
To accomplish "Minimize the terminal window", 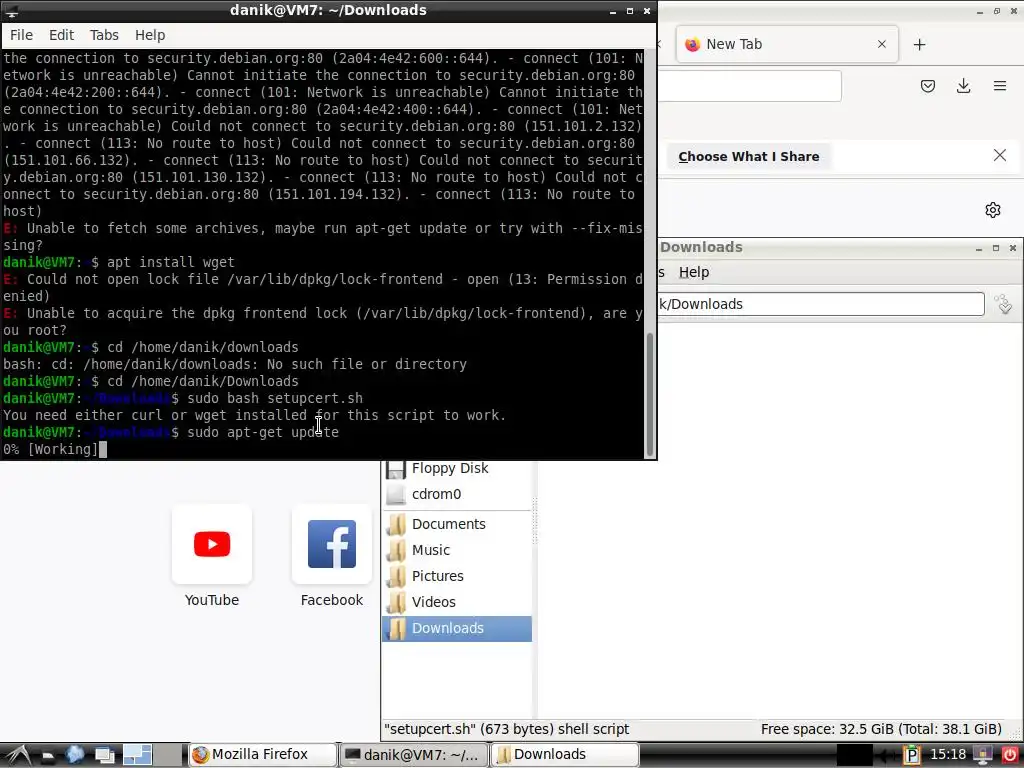I will (x=613, y=11).
